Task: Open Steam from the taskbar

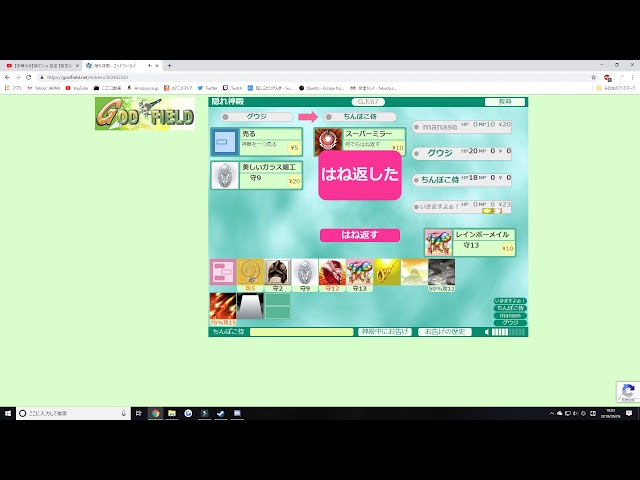Action: [x=221, y=413]
